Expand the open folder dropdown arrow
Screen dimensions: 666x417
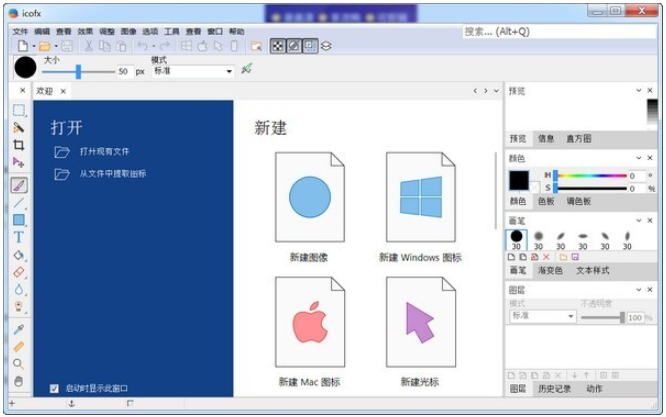56,46
